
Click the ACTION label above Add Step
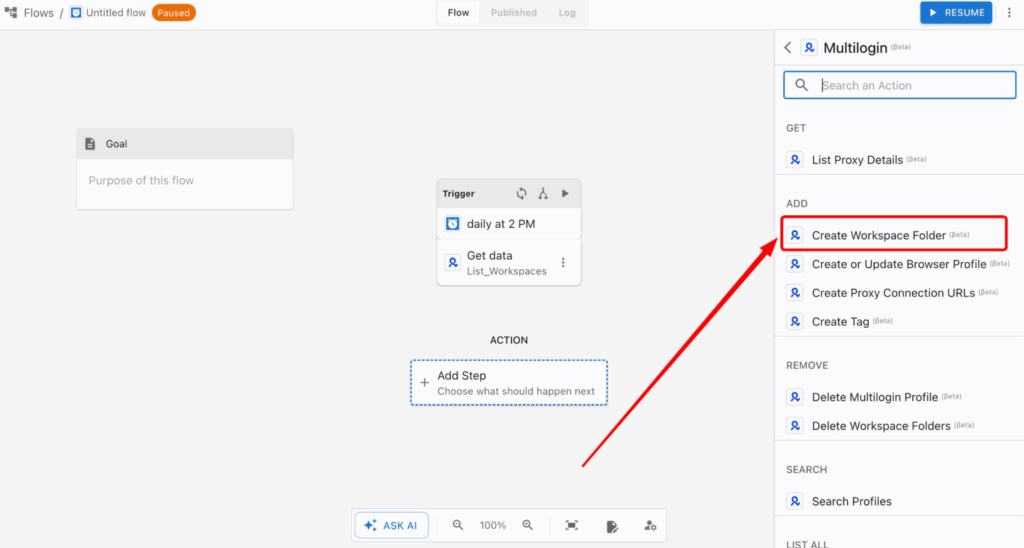509,340
